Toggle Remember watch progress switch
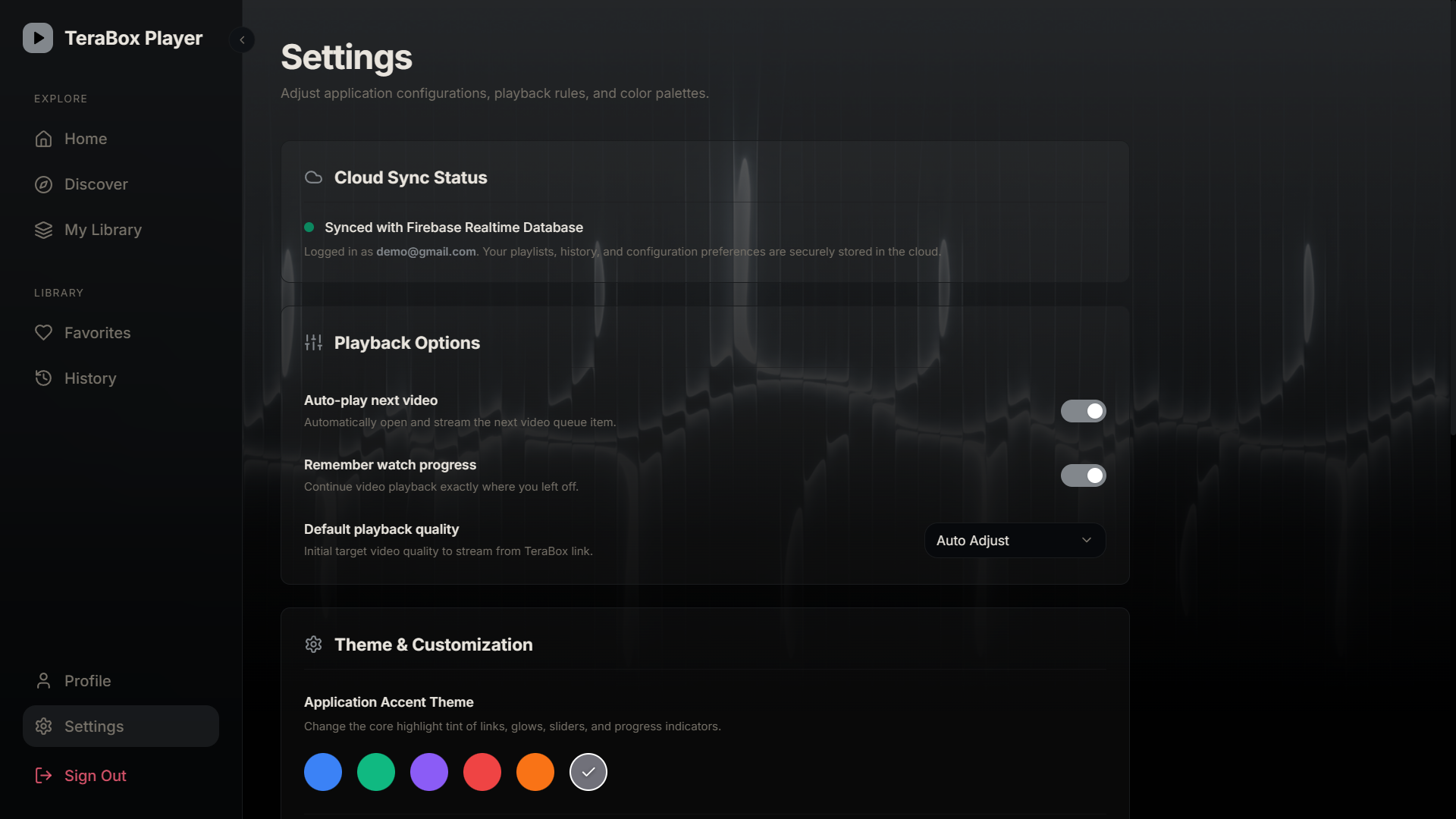This screenshot has height=819, width=1456. (x=1083, y=475)
